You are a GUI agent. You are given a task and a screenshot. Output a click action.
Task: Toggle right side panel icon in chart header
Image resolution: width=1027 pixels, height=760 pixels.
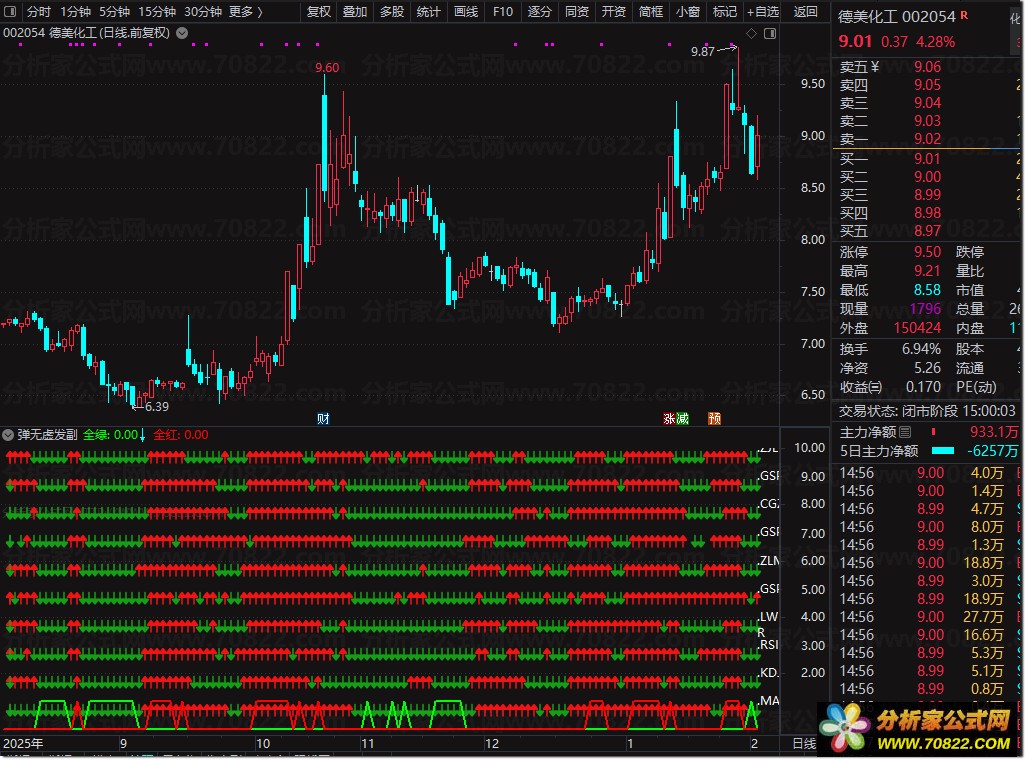770,33
